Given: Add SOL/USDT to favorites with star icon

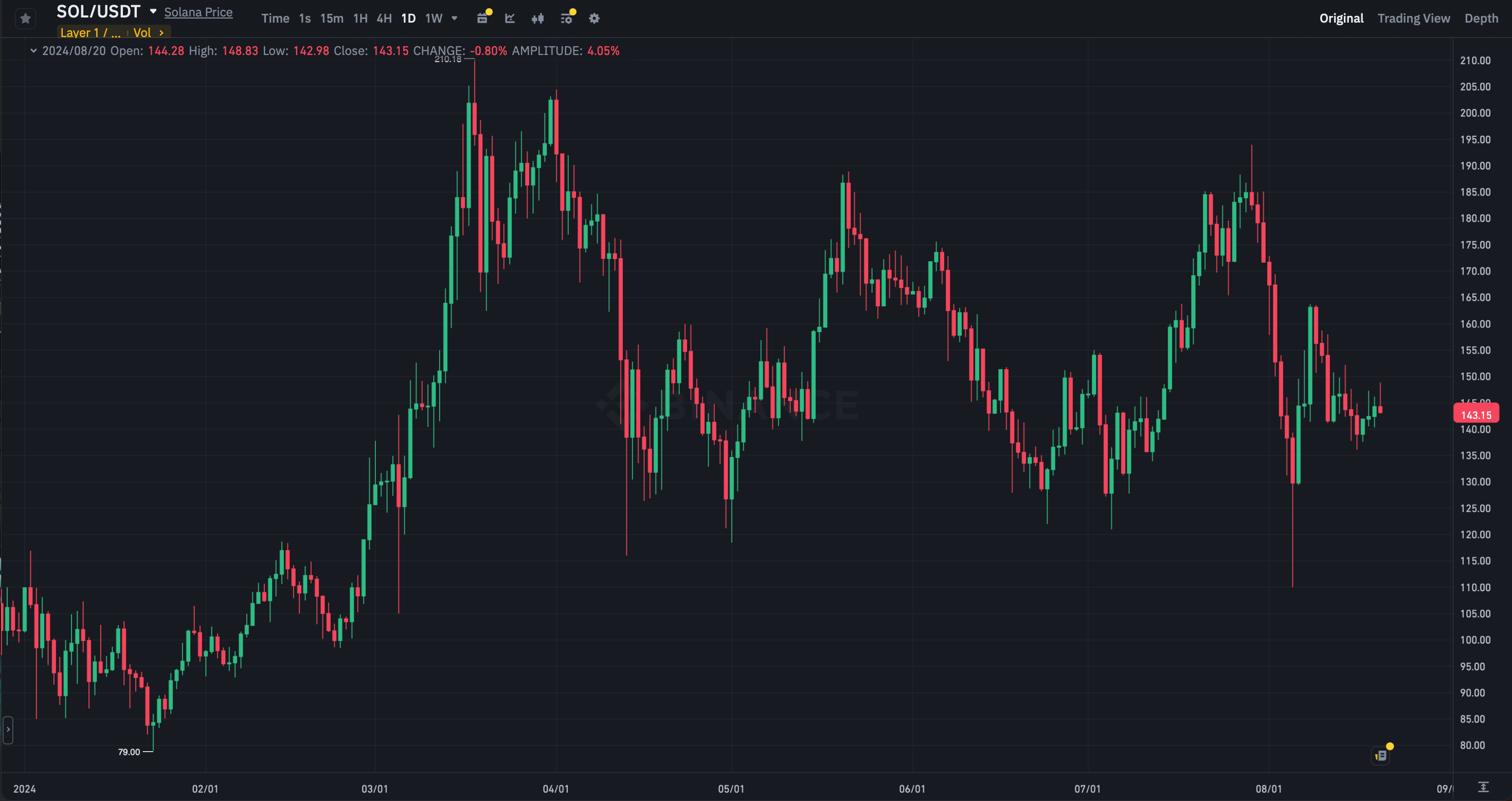Looking at the screenshot, I should [x=25, y=19].
